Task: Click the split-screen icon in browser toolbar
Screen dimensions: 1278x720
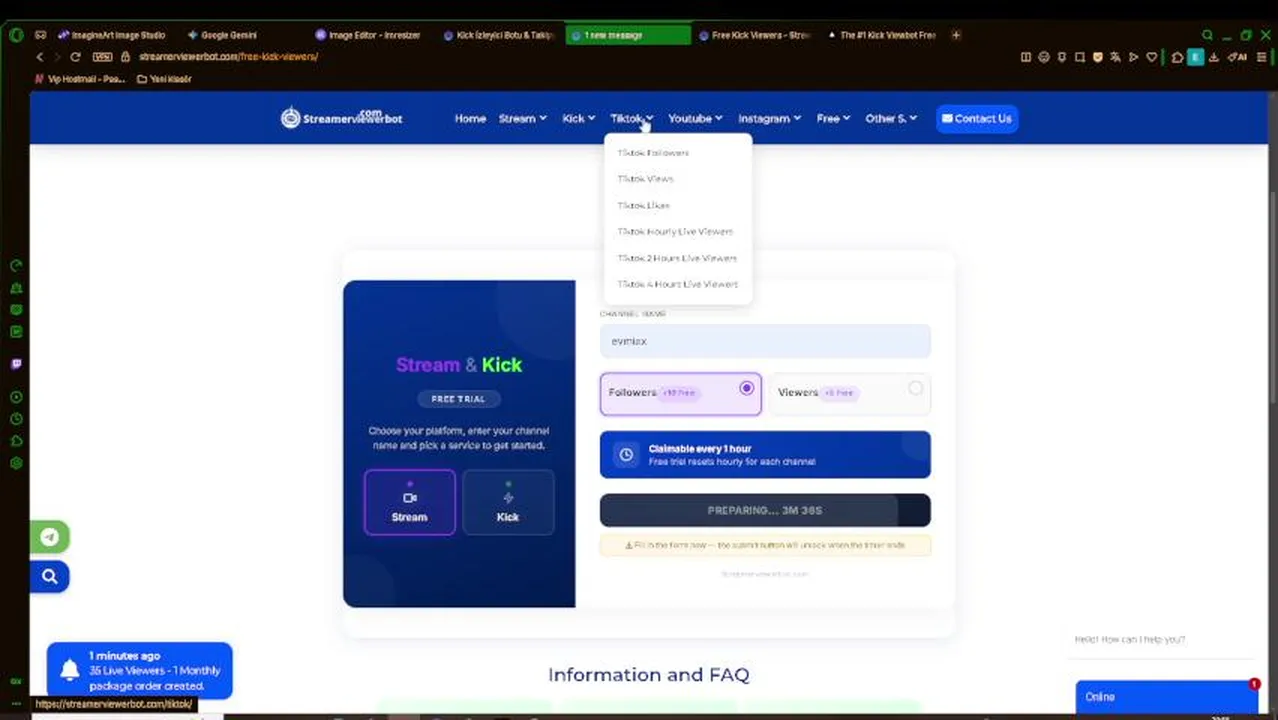Action: point(1026,57)
